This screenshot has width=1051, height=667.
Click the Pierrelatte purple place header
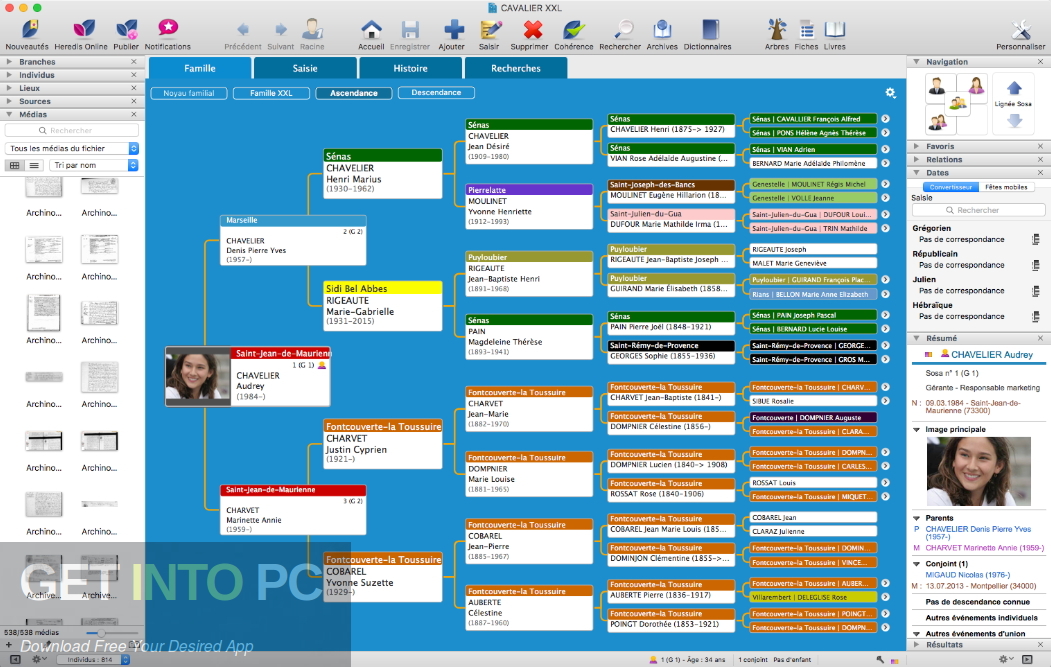(x=529, y=190)
